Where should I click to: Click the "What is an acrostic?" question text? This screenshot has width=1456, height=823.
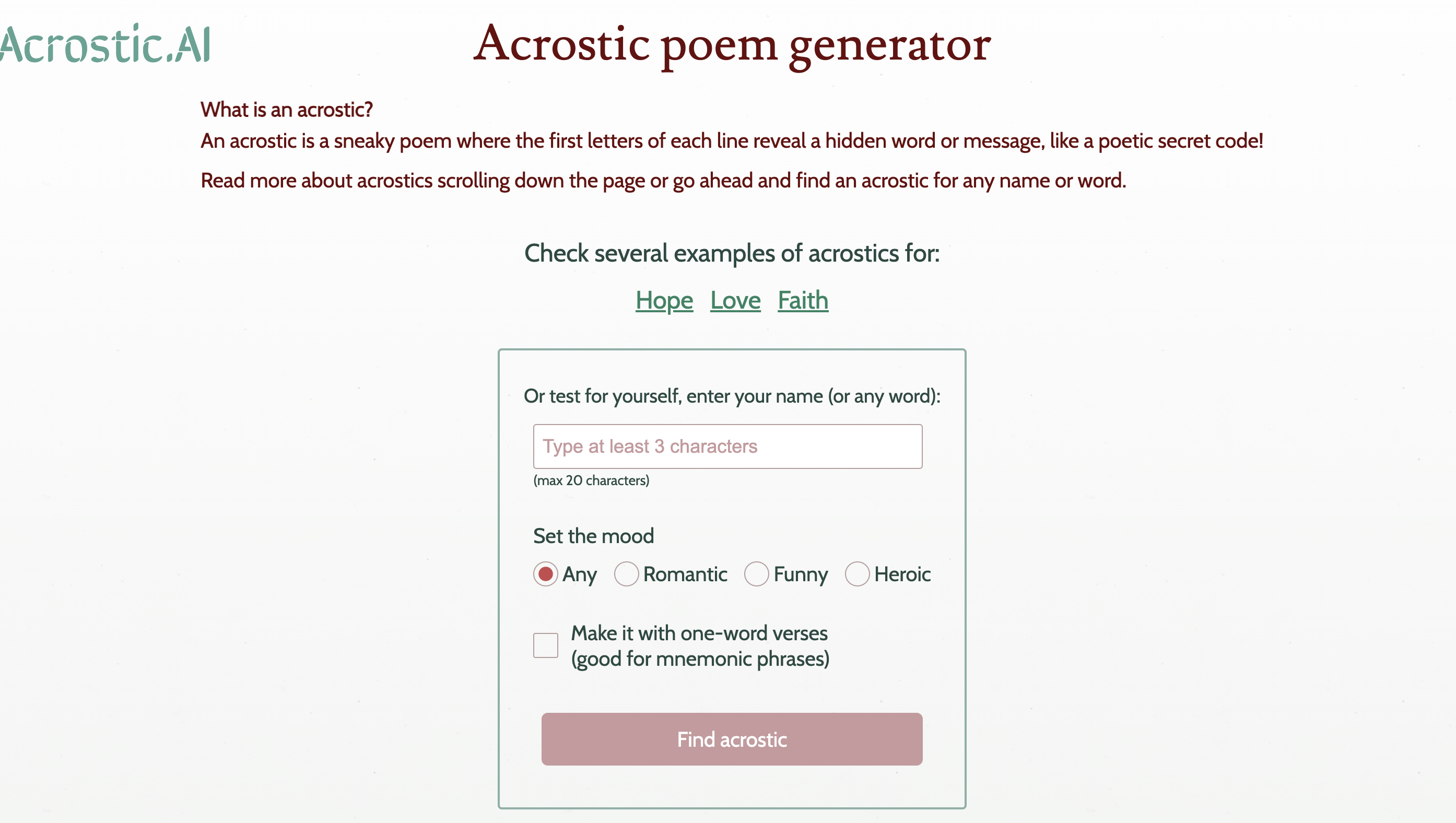pyautogui.click(x=287, y=110)
